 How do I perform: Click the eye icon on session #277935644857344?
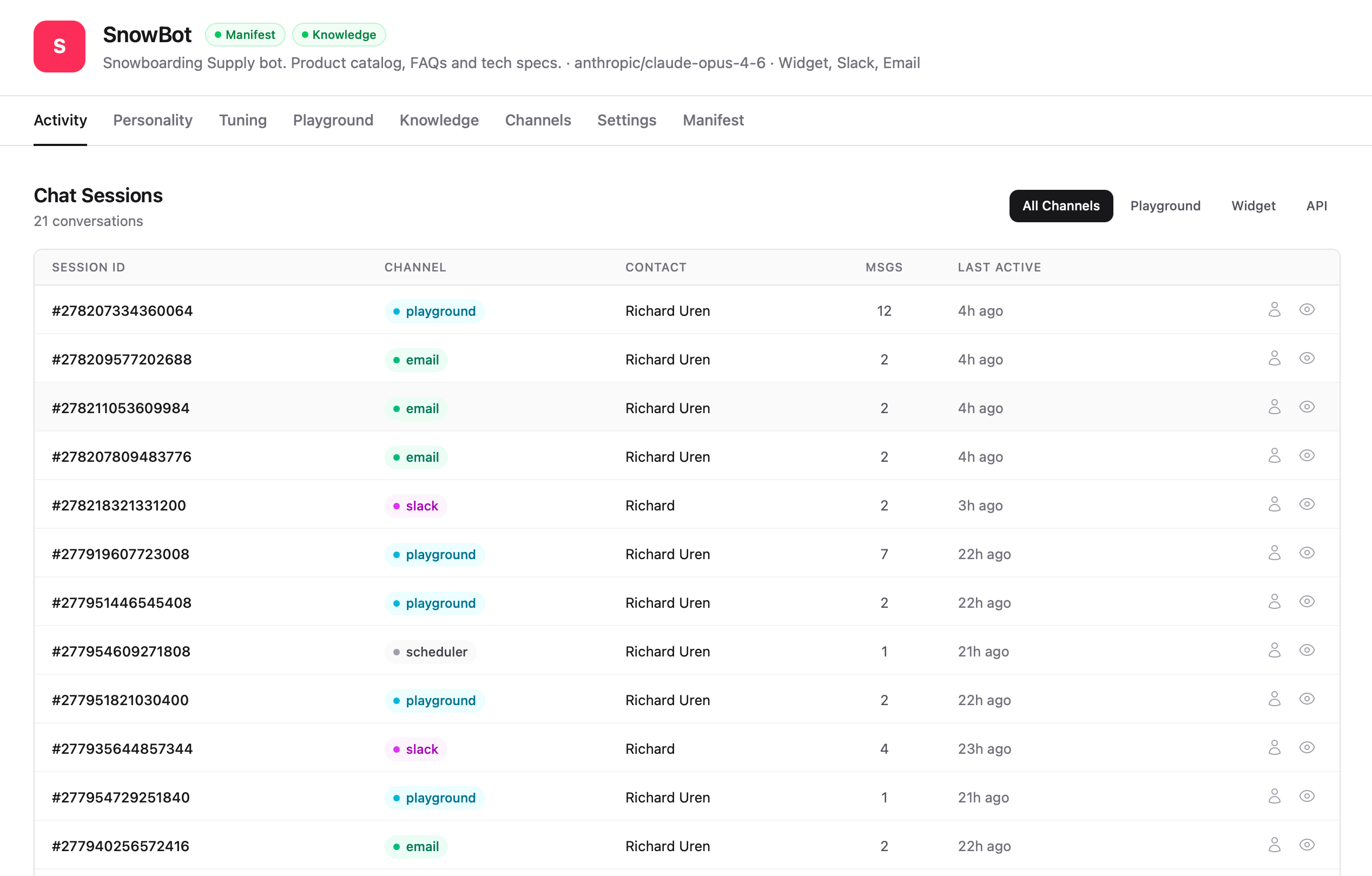click(x=1307, y=748)
